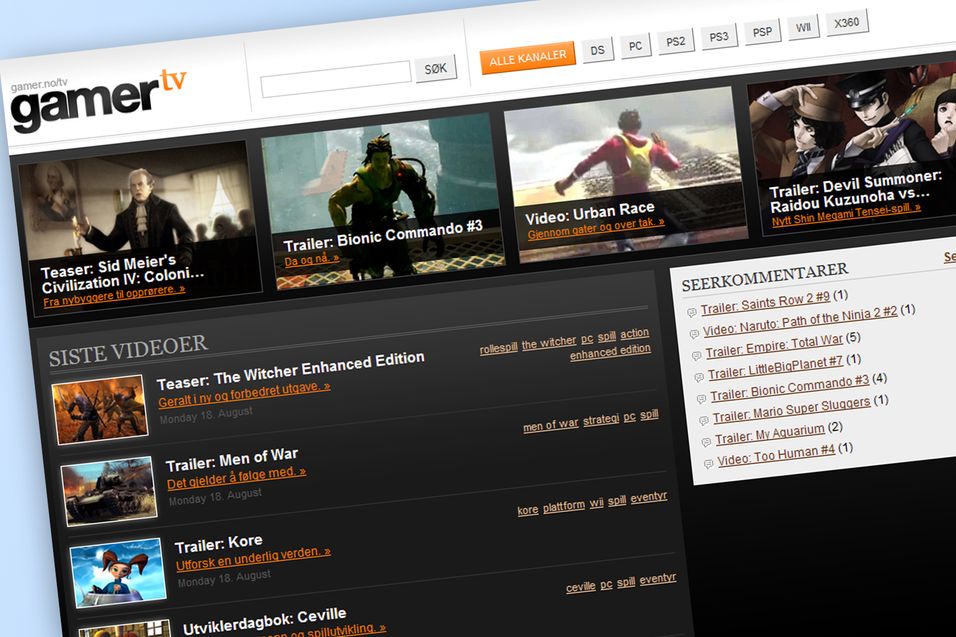The image size is (956, 637).
Task: Click the 'Utviklerdagbok: Ceville' title
Action: pos(265,621)
